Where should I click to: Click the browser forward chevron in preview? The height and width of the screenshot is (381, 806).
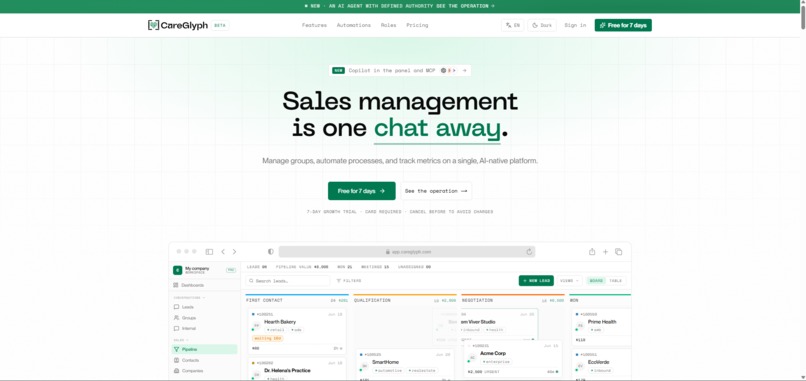234,252
